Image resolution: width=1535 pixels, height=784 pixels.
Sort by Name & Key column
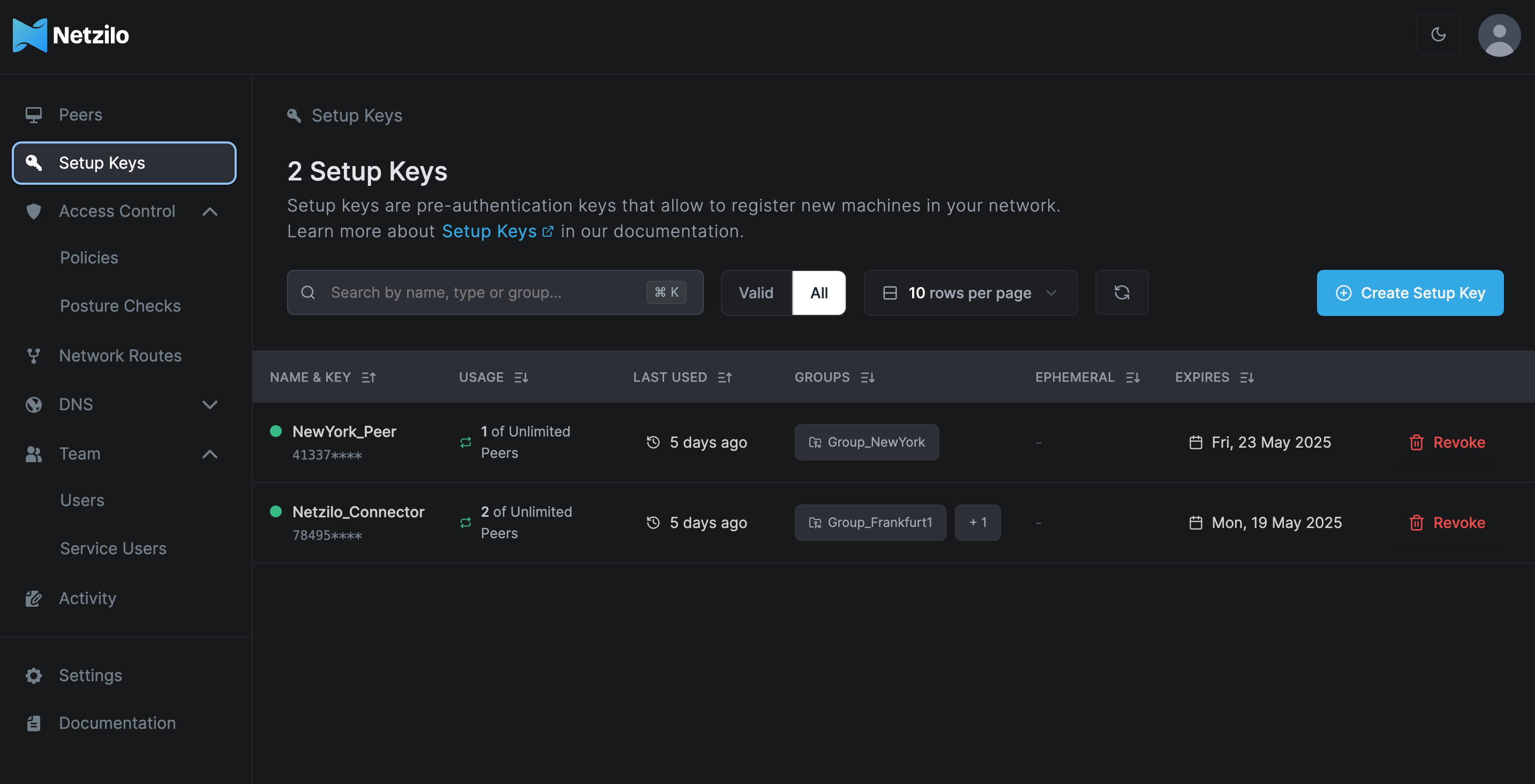322,377
